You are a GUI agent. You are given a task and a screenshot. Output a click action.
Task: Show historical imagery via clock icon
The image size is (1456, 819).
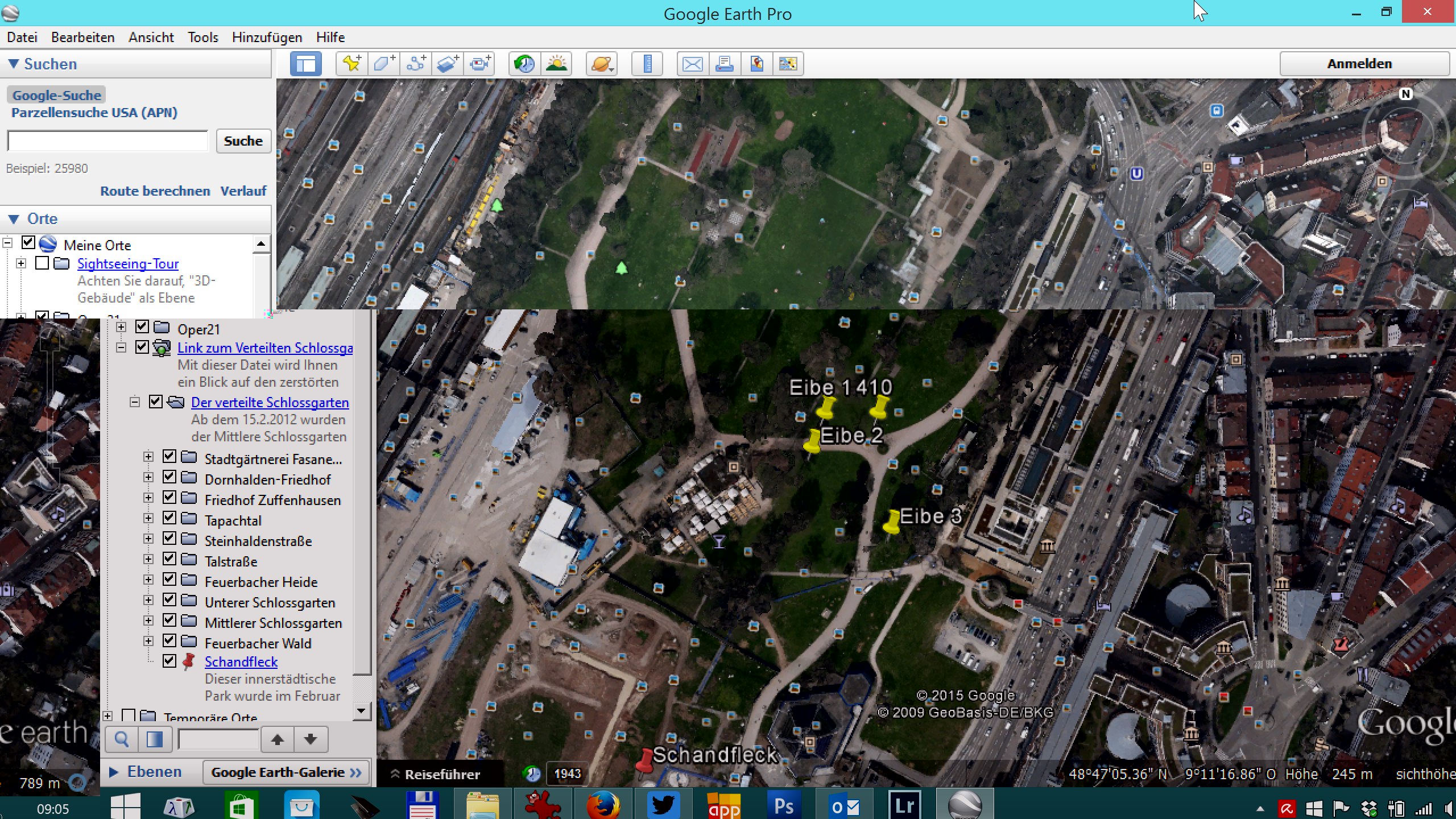pos(524,64)
